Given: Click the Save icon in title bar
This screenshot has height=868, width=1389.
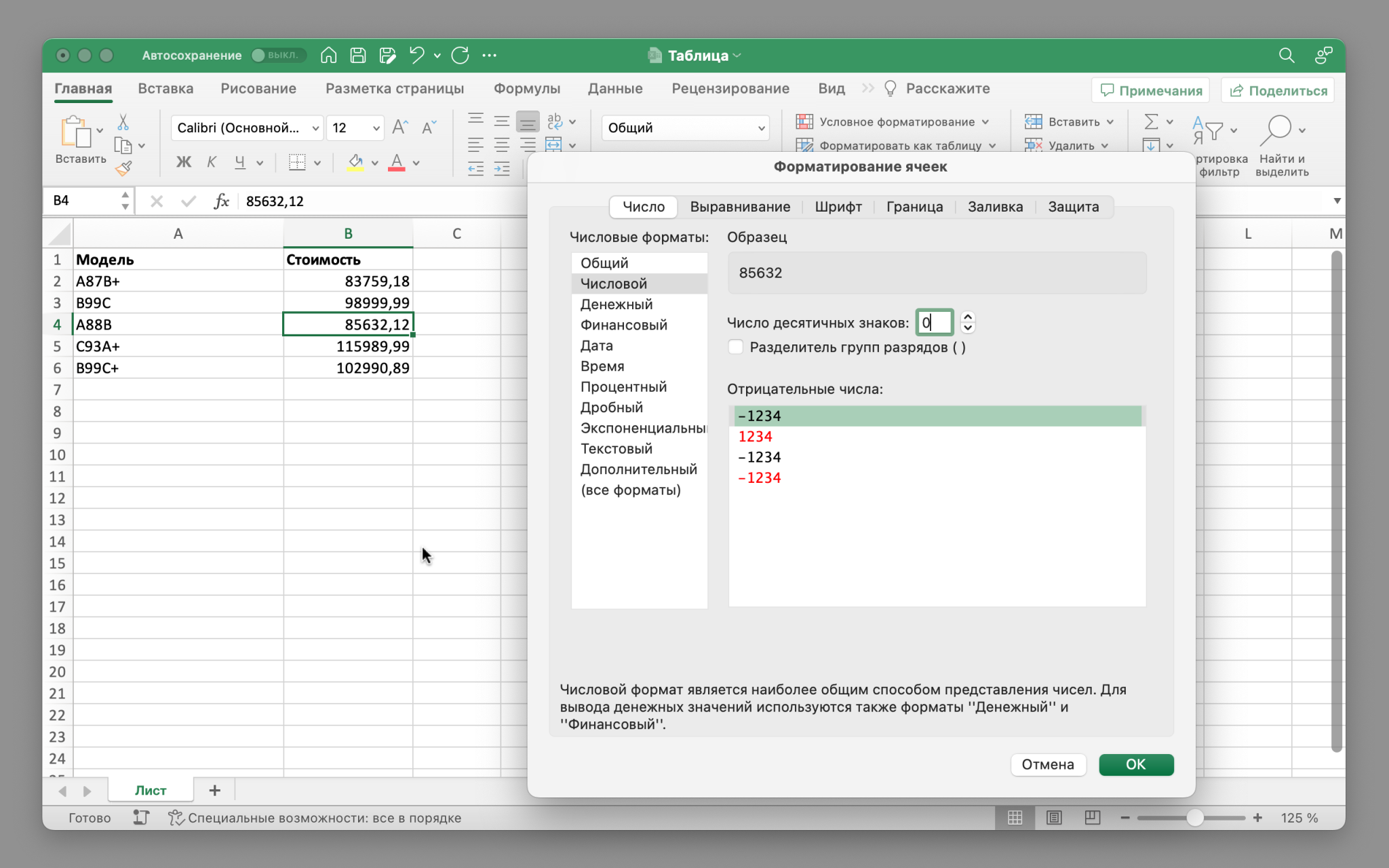Looking at the screenshot, I should (x=358, y=56).
